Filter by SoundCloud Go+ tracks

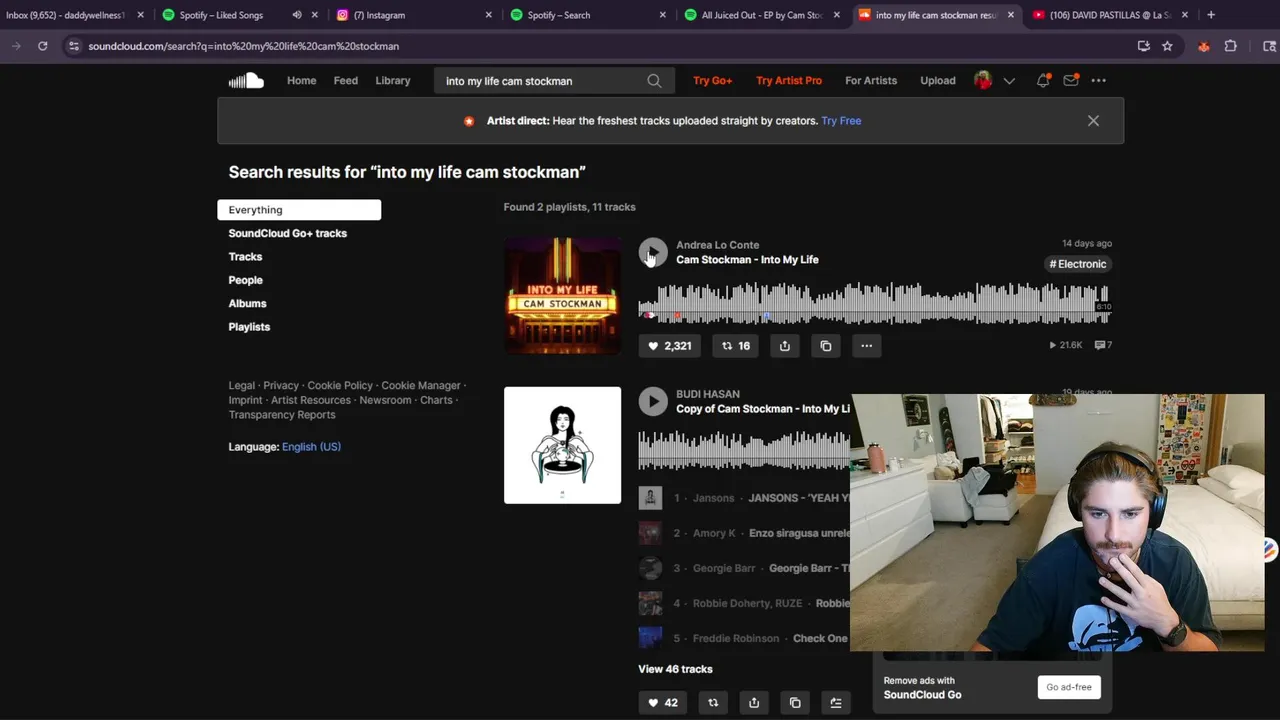pos(288,233)
